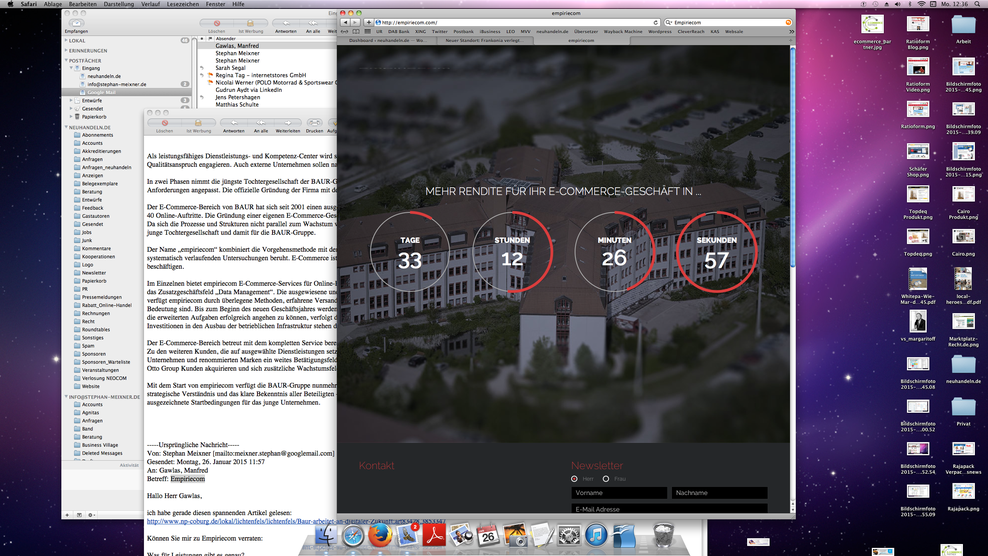Click the Nachname input field
988x556 pixels.
[719, 493]
